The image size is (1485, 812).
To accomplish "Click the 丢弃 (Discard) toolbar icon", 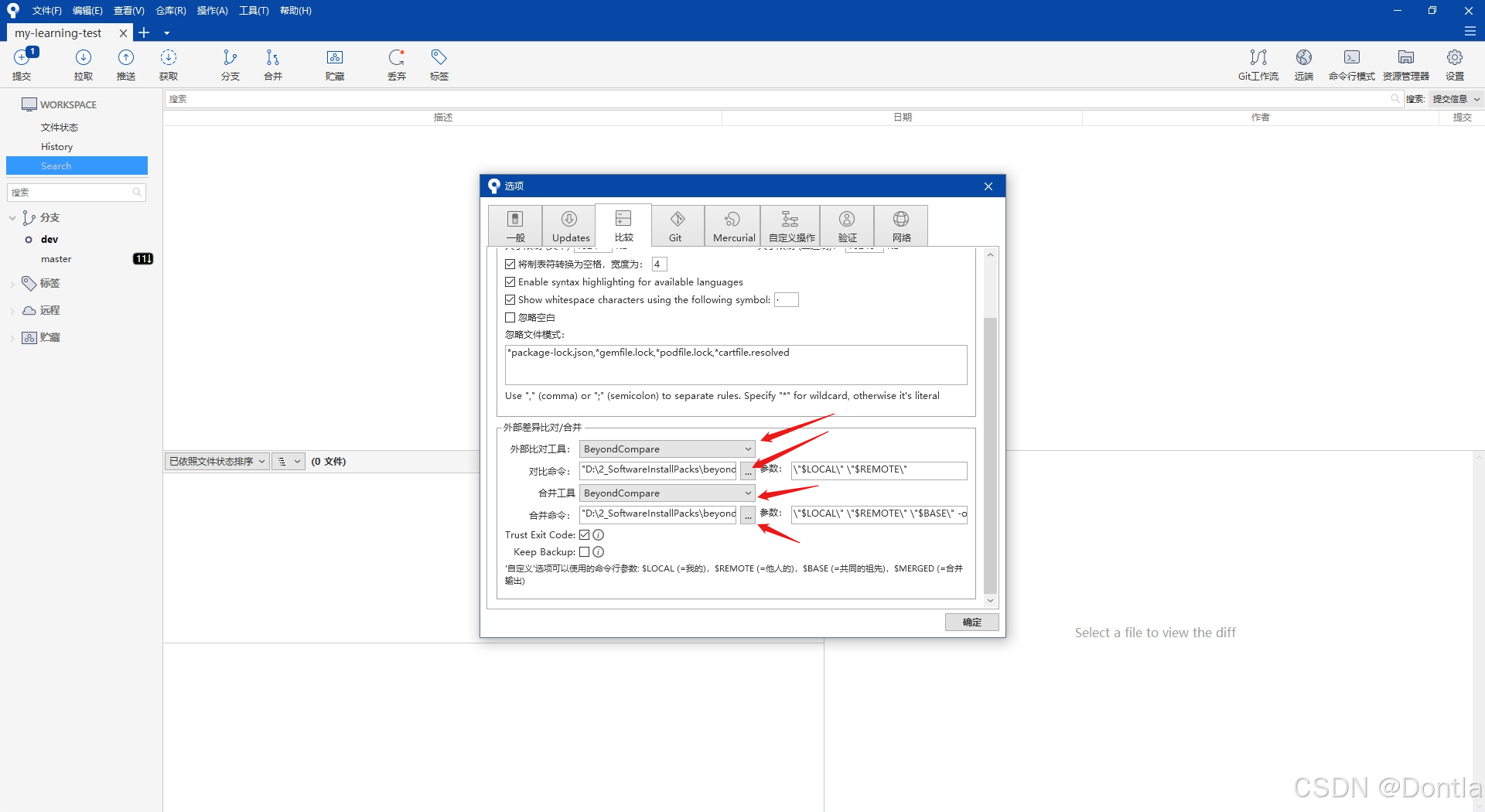I will click(x=397, y=65).
